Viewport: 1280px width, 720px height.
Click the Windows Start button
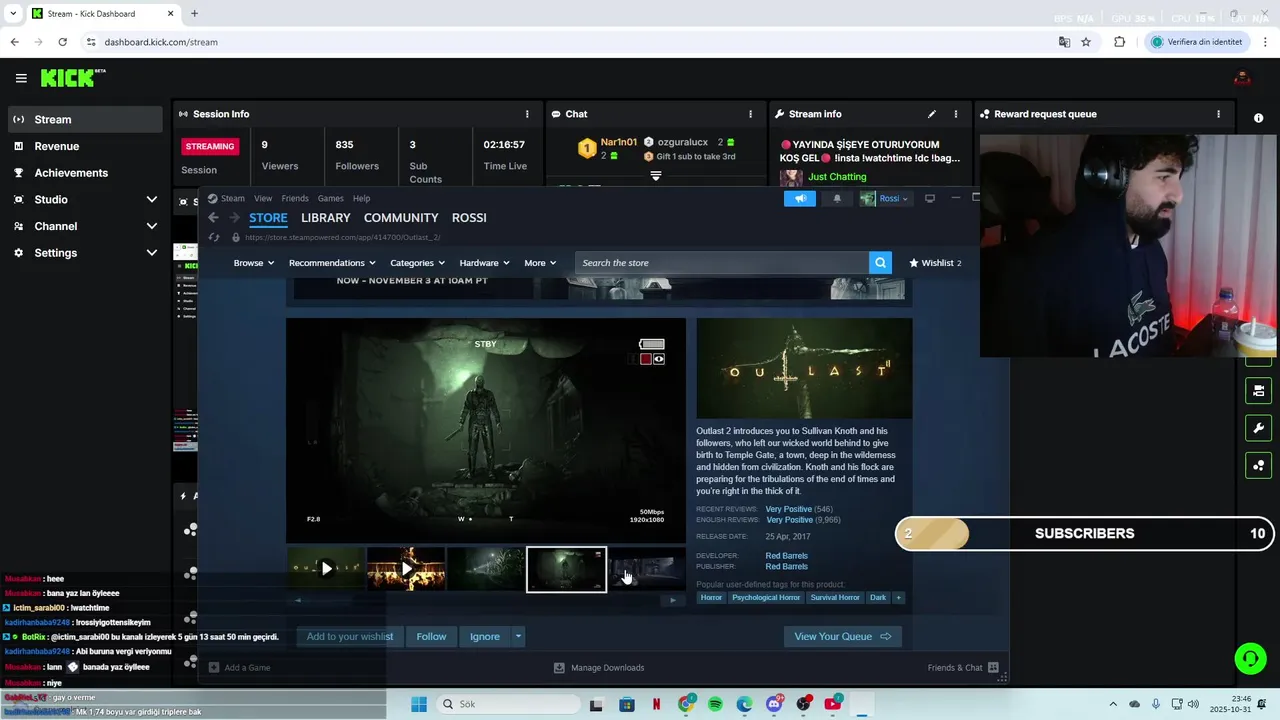[x=419, y=704]
